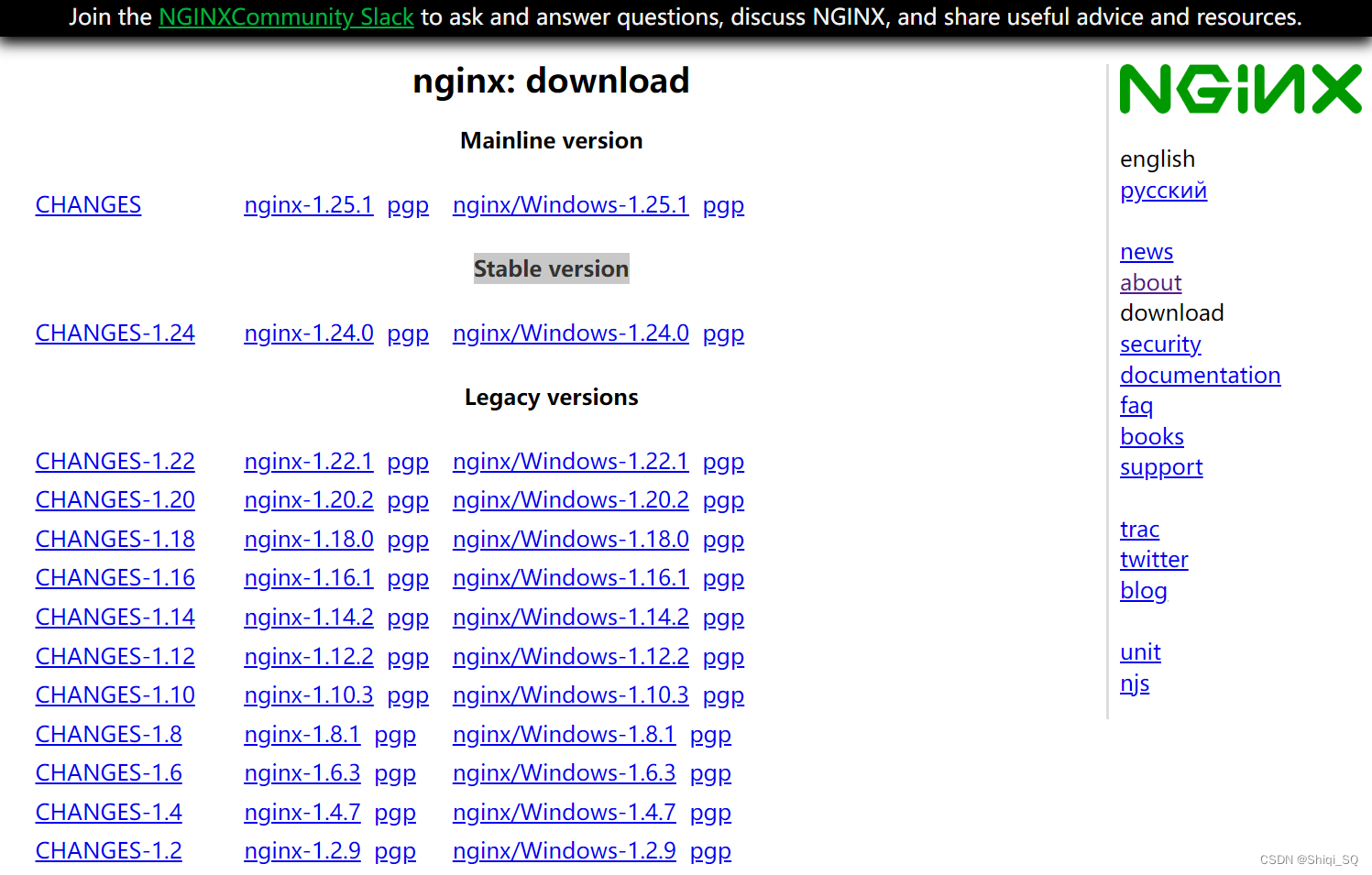Image resolution: width=1372 pixels, height=875 pixels.
Task: Open CHANGES-1.6 link
Action: click(109, 772)
